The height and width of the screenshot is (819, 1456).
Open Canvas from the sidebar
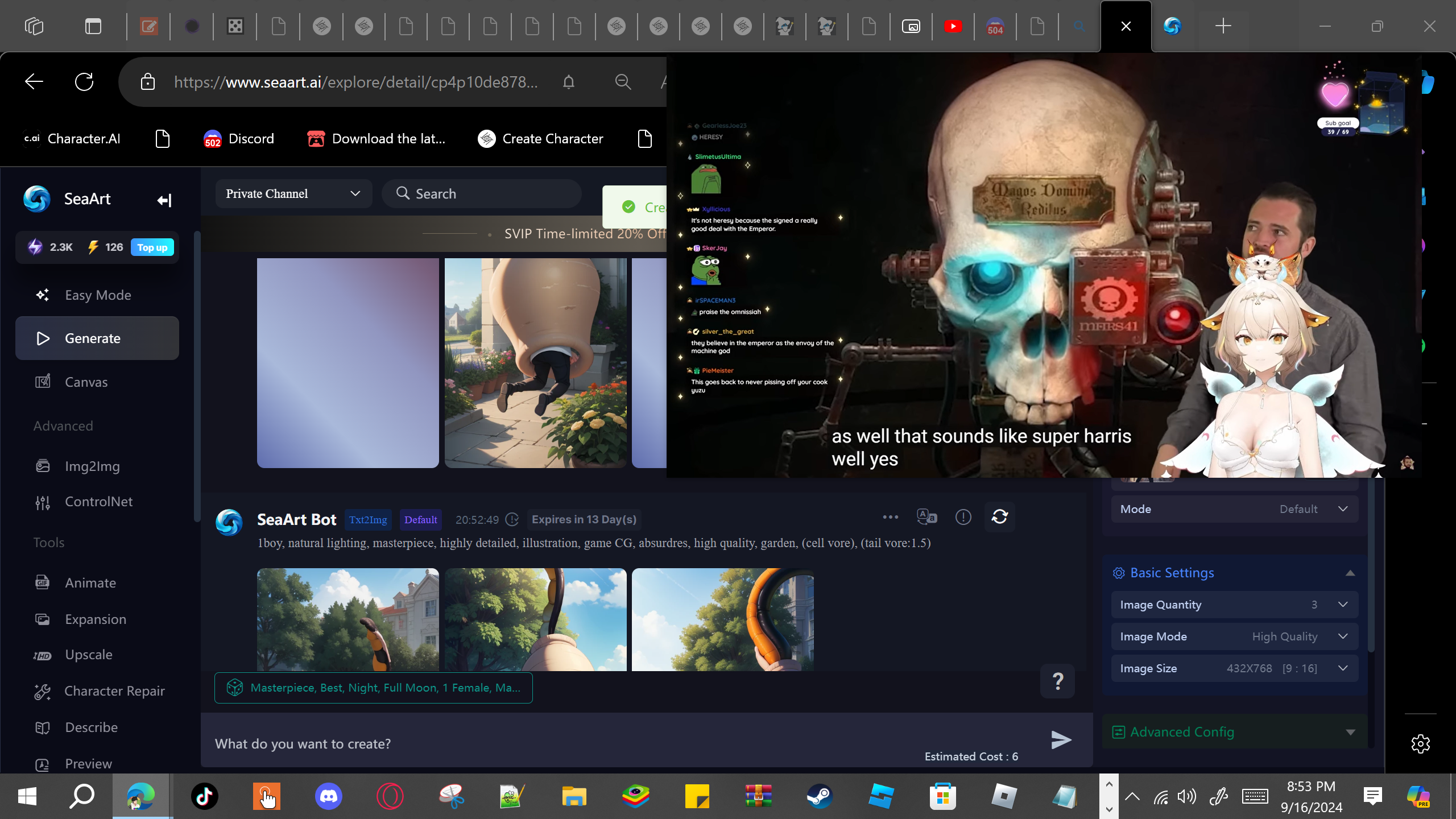tap(97, 382)
